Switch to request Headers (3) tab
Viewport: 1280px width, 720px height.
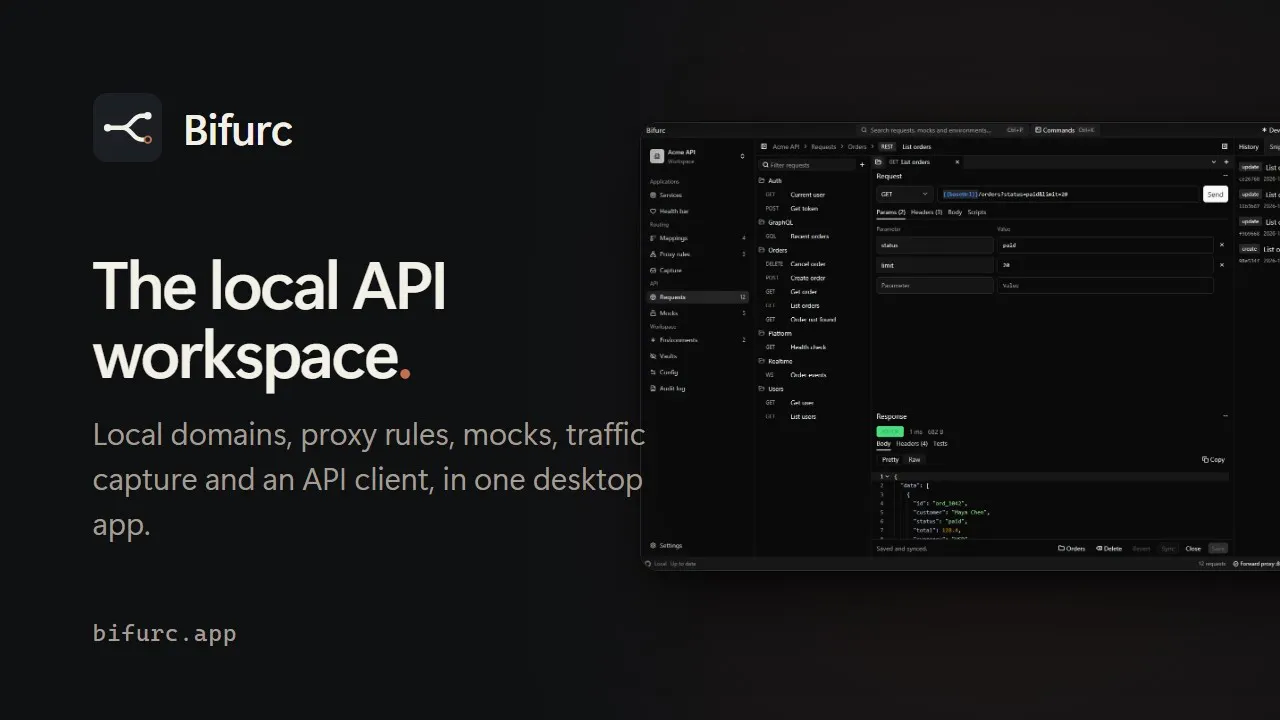point(926,212)
